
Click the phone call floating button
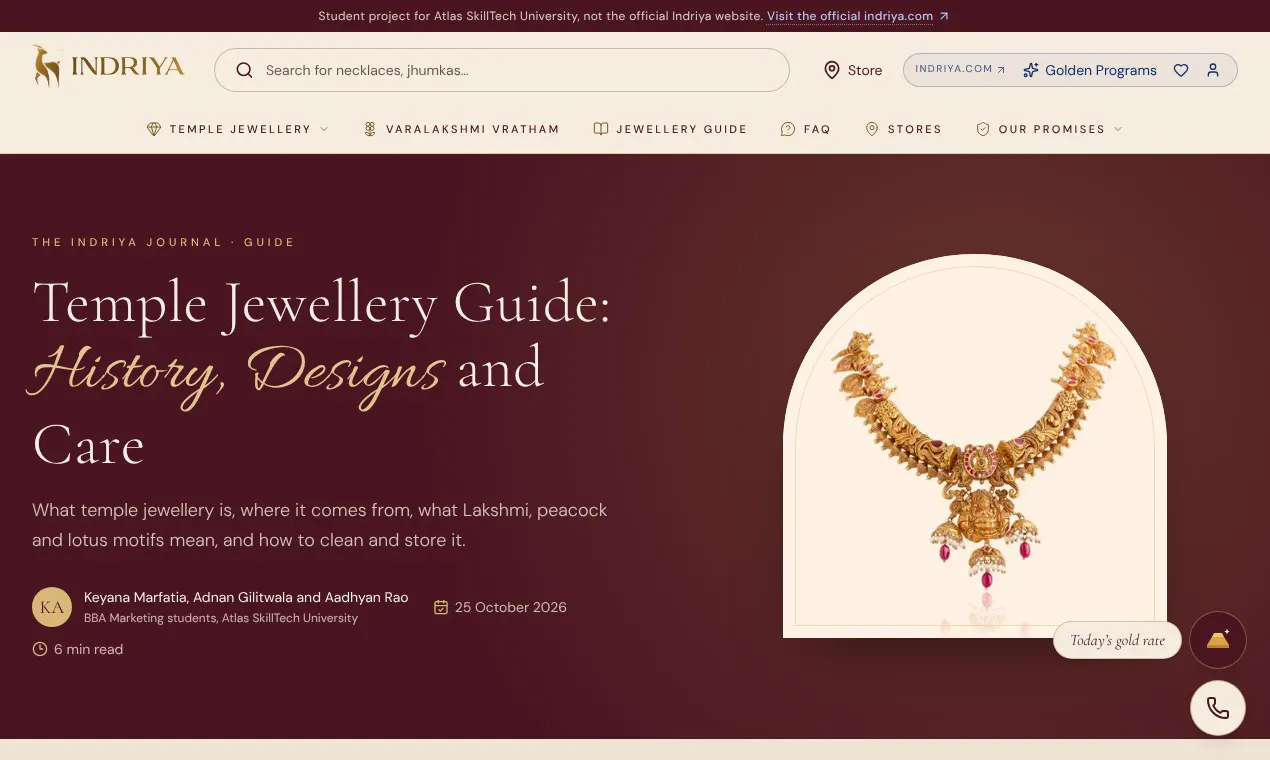pyautogui.click(x=1218, y=708)
